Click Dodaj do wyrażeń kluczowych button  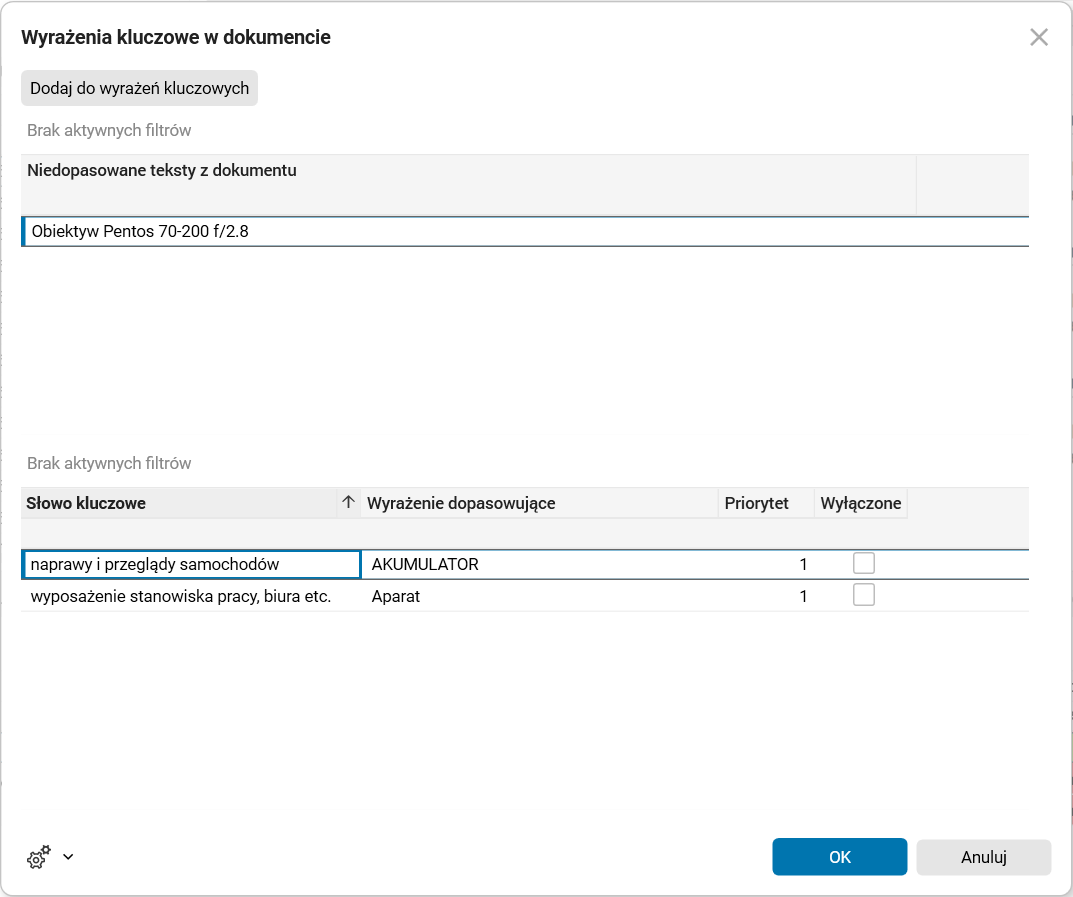point(140,88)
